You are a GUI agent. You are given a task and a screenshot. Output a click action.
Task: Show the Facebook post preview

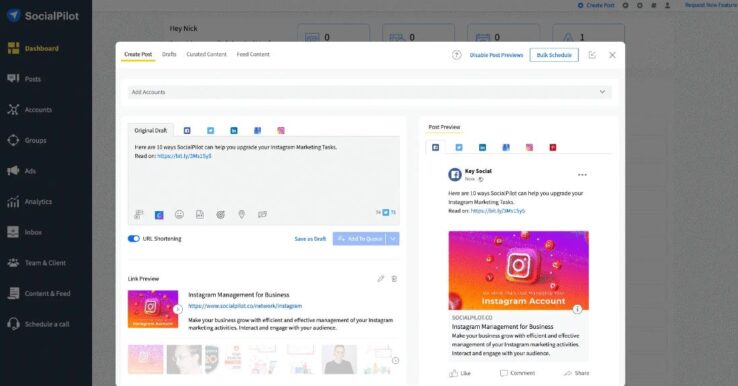coord(435,147)
